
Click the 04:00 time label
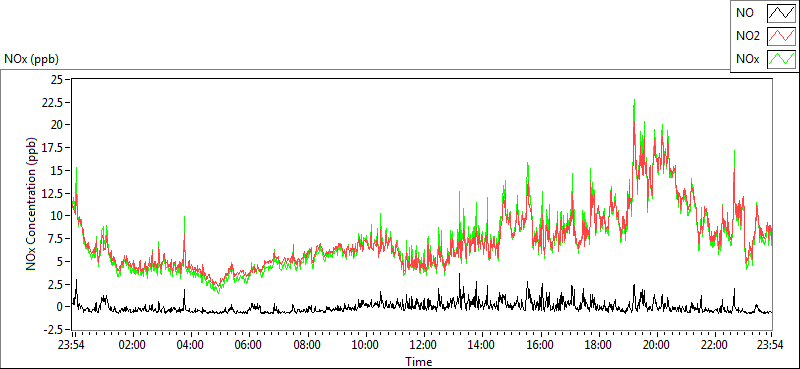point(190,345)
